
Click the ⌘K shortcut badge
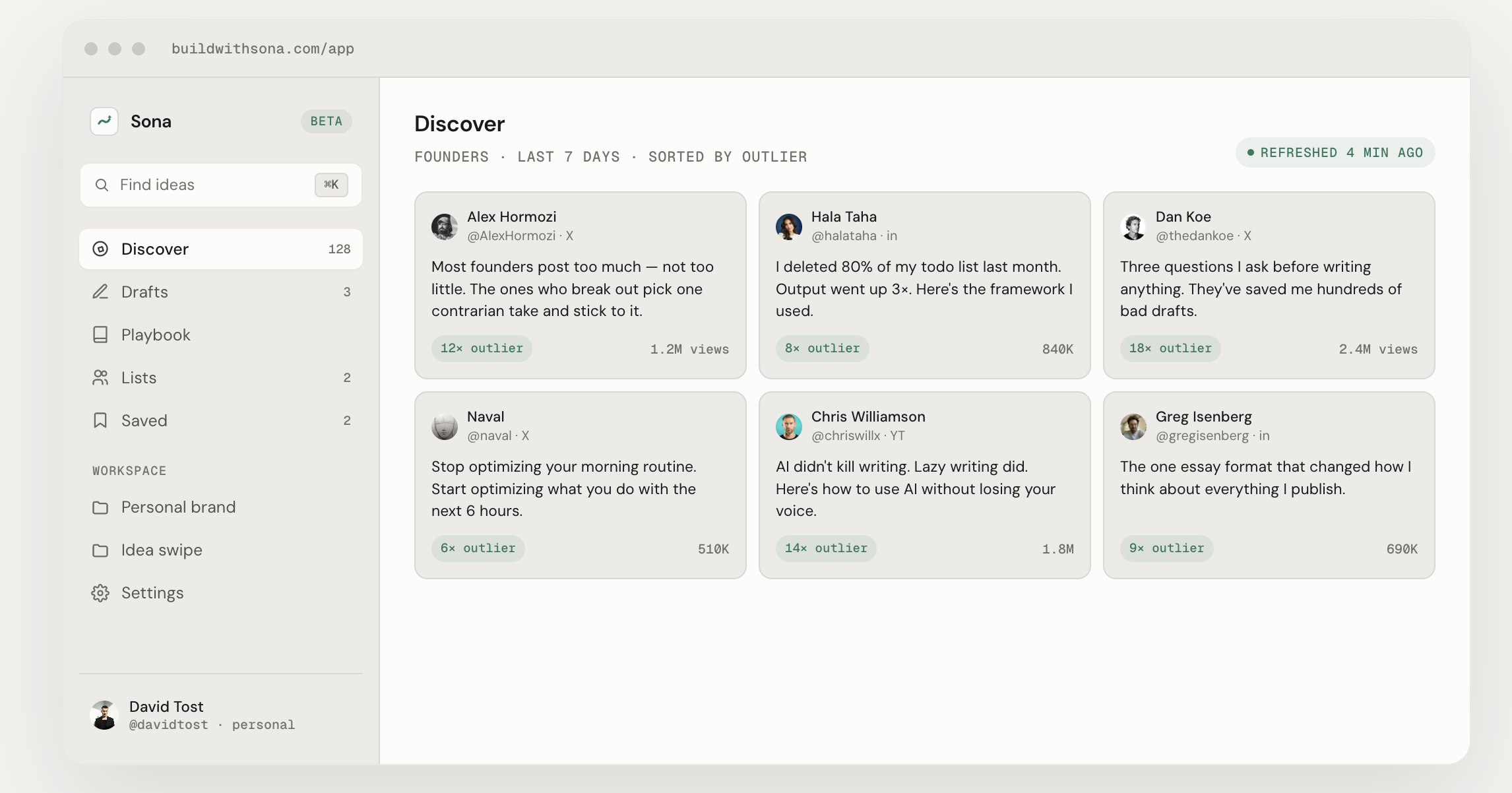[x=331, y=185]
